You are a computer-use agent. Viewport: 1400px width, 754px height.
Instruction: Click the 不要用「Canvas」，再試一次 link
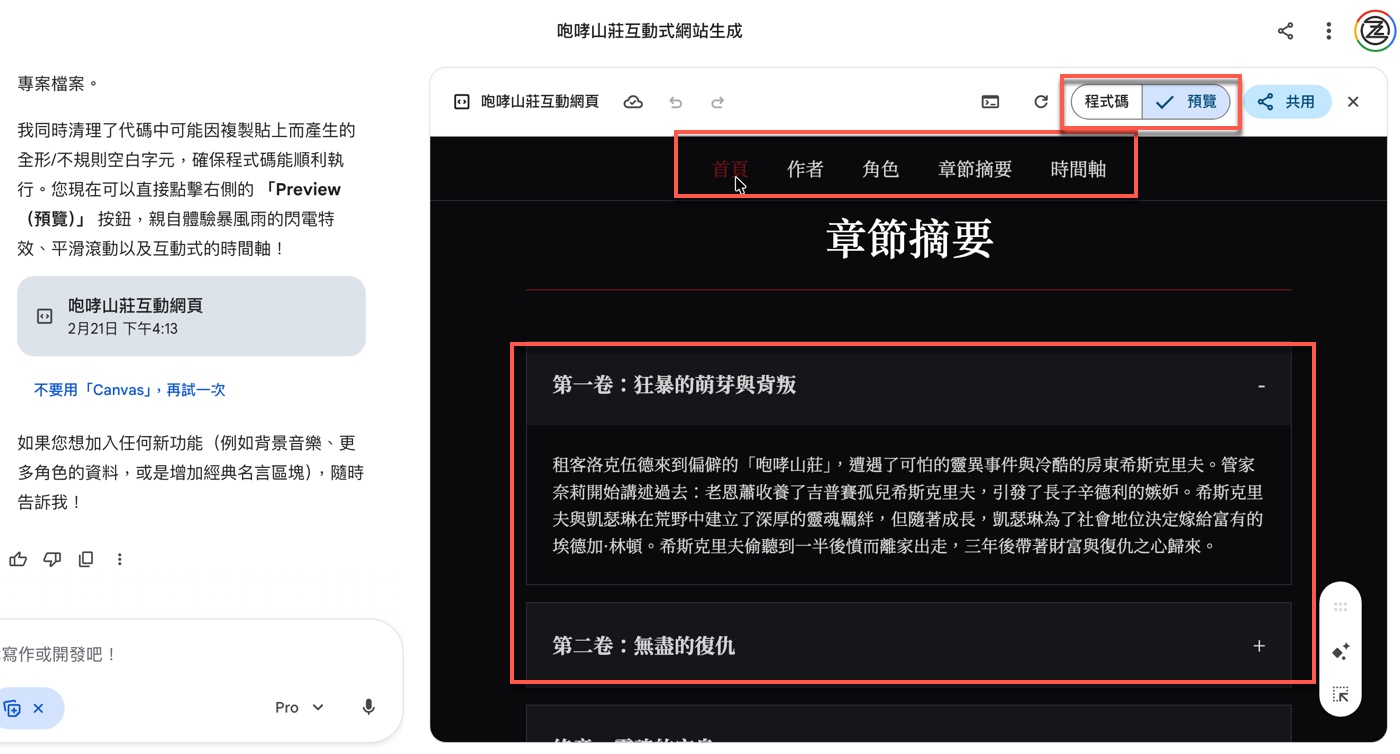pos(130,390)
